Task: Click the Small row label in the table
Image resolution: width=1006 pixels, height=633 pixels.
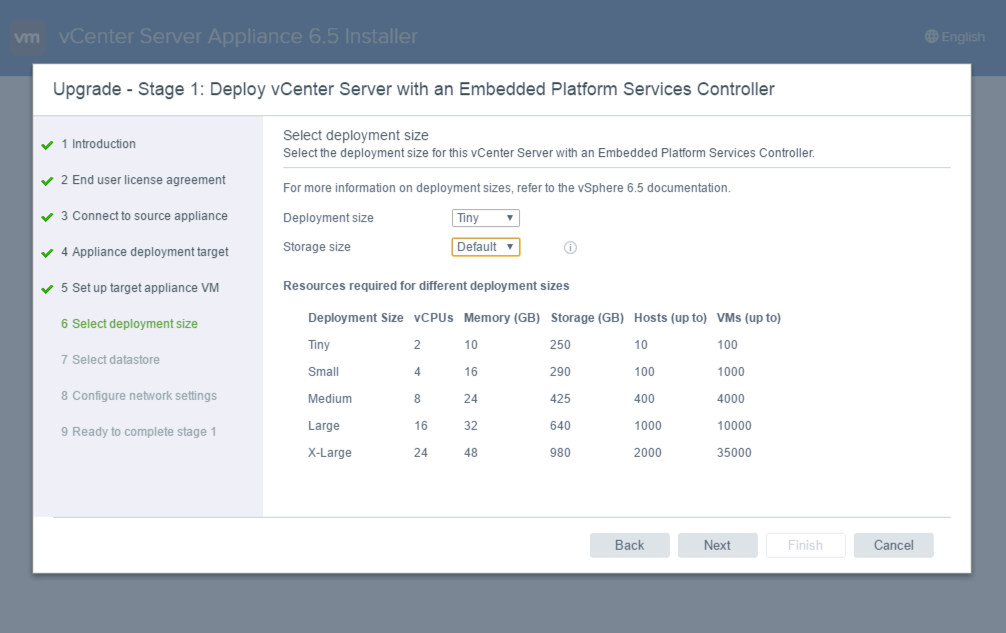Action: click(x=323, y=371)
